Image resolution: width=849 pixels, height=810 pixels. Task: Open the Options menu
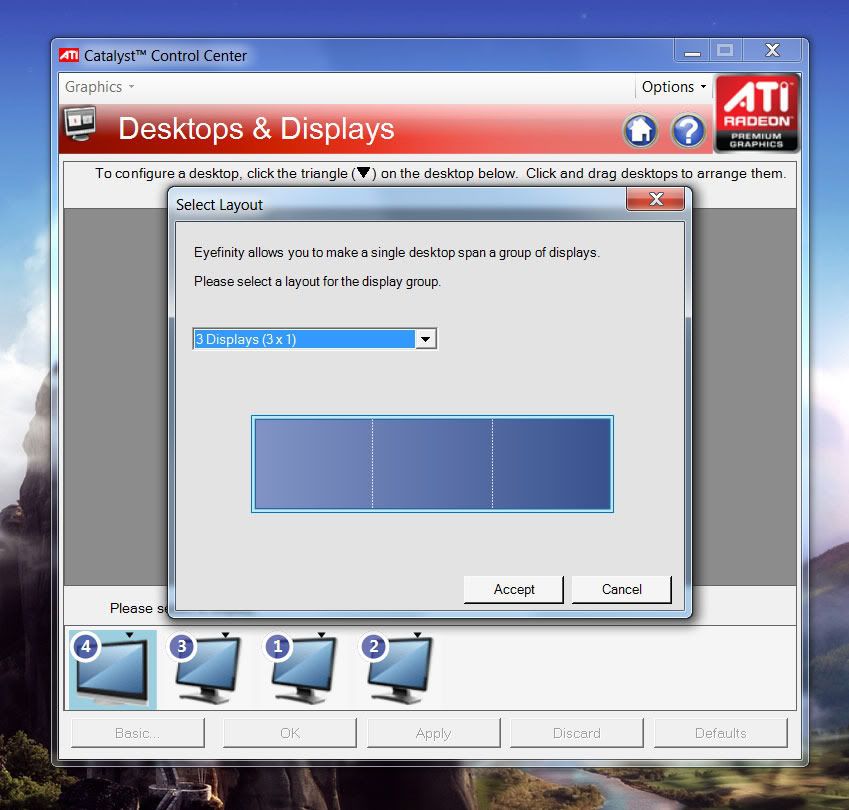pos(674,87)
